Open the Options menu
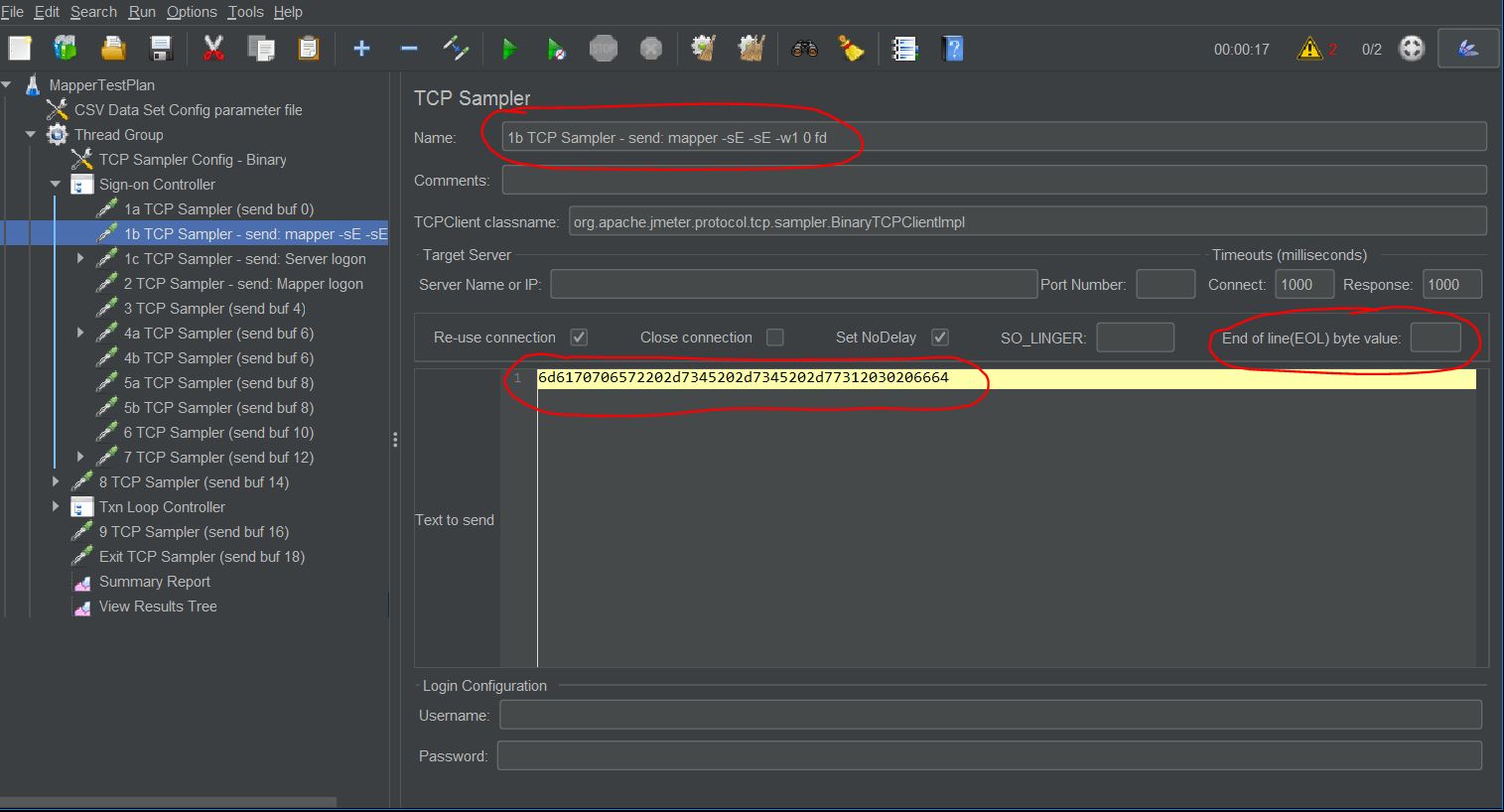This screenshot has width=1504, height=812. (191, 12)
